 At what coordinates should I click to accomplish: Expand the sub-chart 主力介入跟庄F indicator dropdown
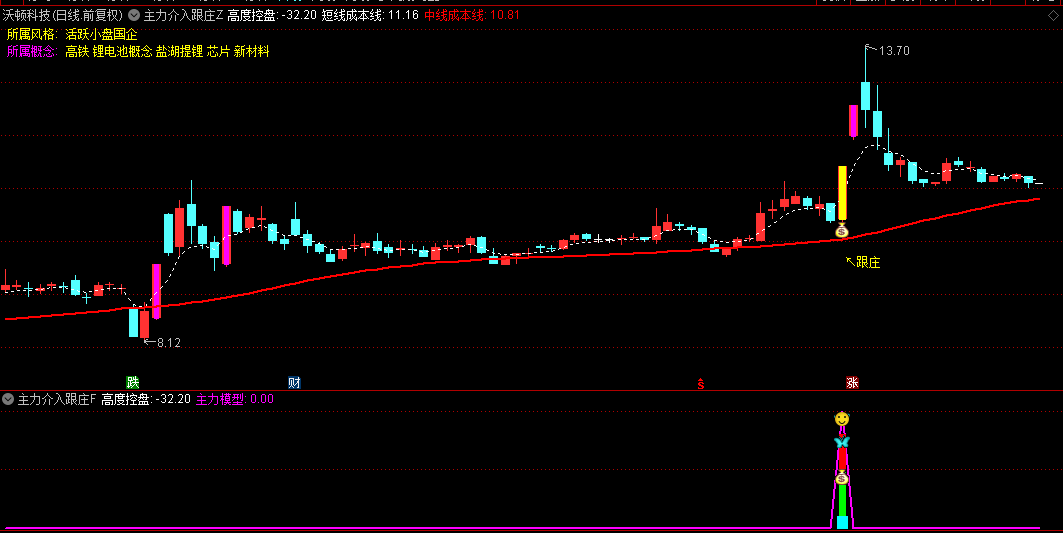[8, 399]
